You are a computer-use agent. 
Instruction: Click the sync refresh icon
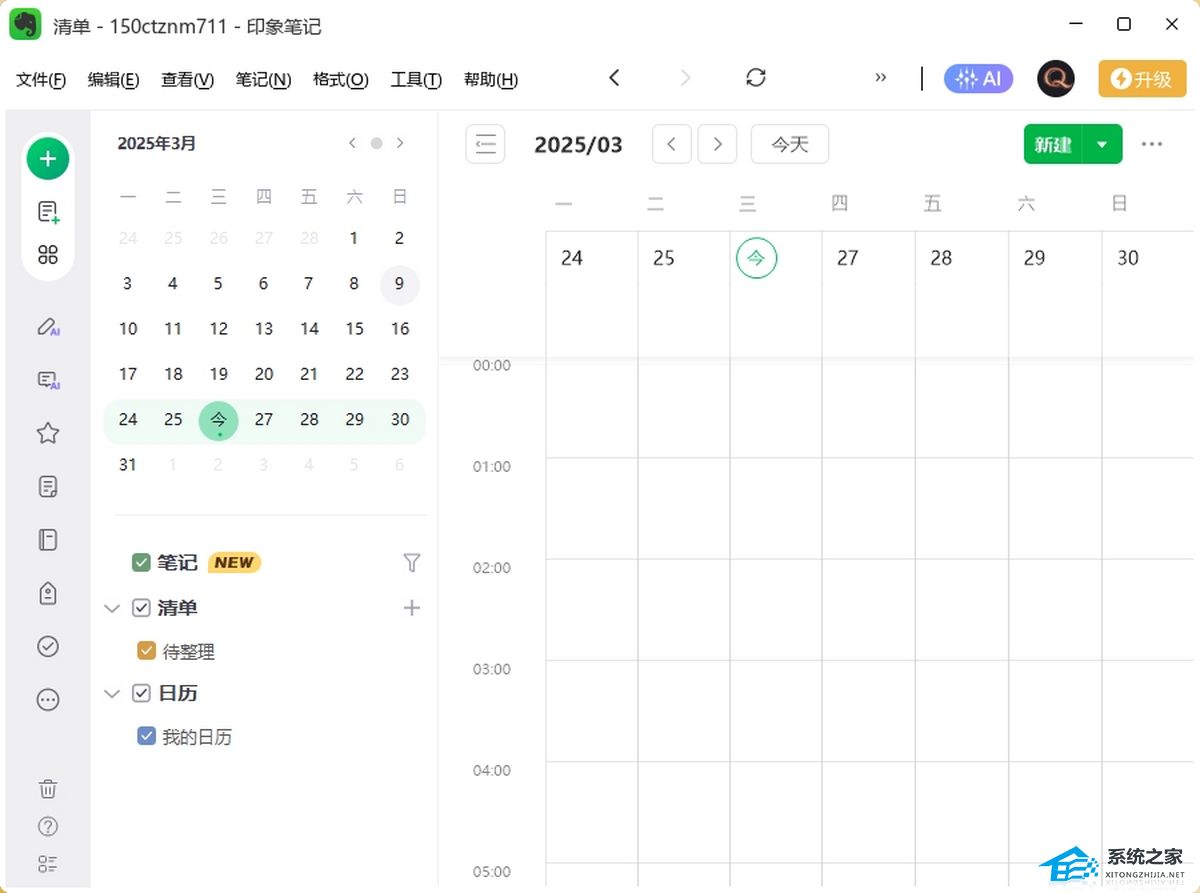(x=756, y=78)
